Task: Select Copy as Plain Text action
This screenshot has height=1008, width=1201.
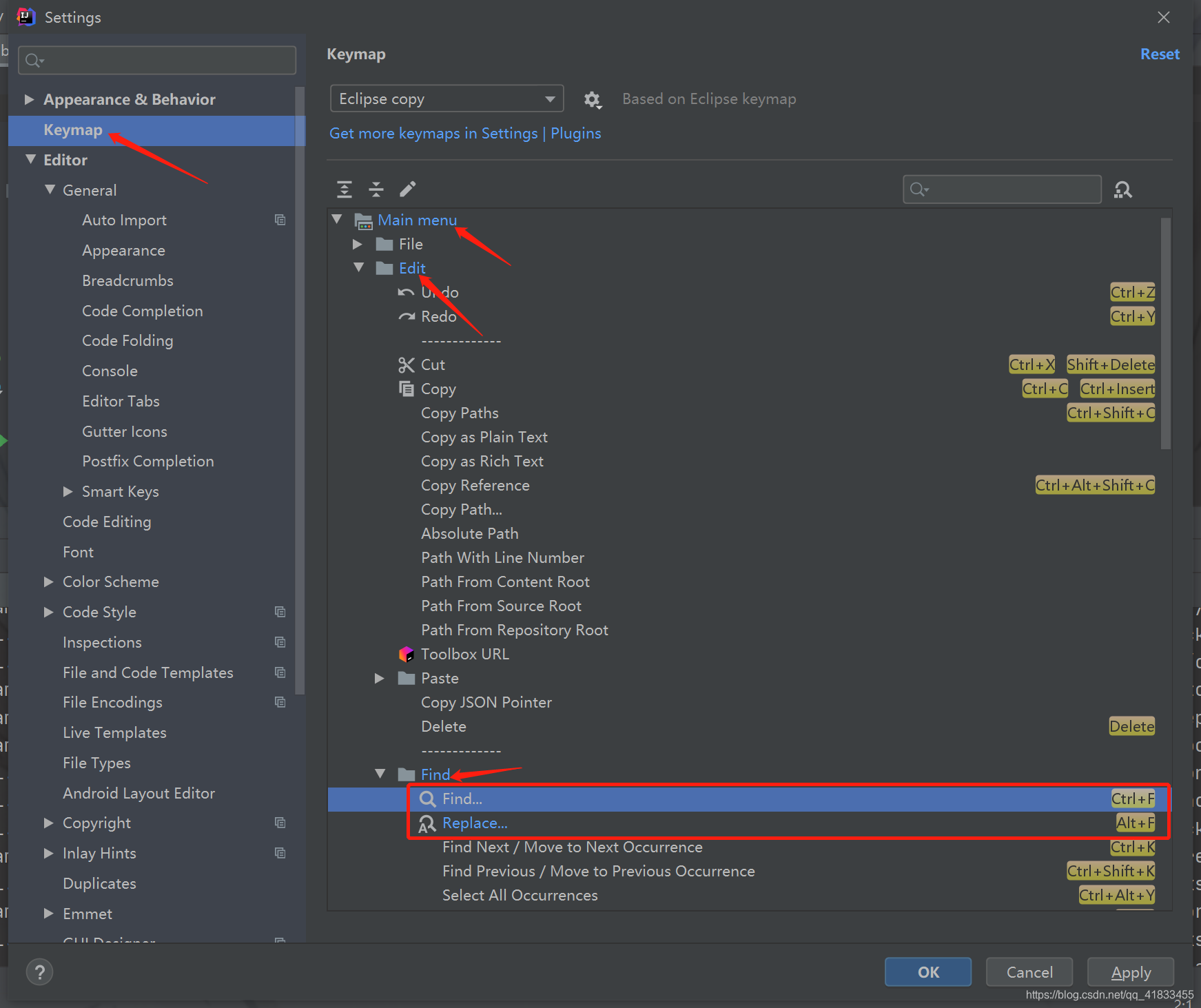Action: [x=749, y=438]
